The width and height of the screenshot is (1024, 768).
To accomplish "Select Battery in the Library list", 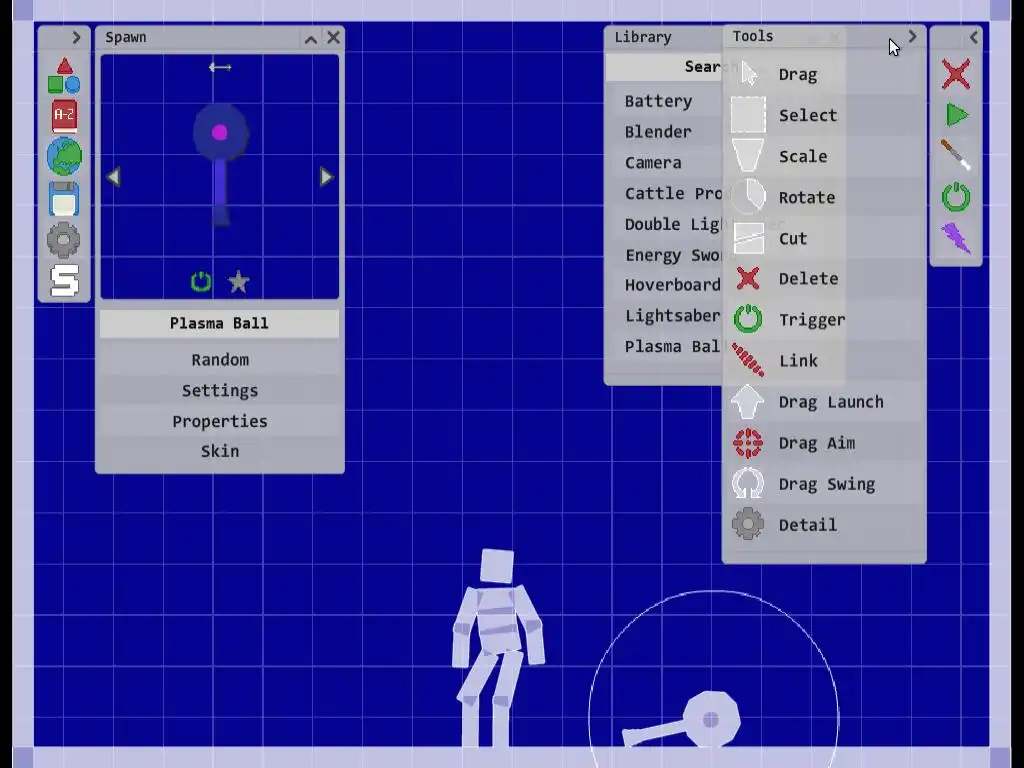I will pos(664,101).
